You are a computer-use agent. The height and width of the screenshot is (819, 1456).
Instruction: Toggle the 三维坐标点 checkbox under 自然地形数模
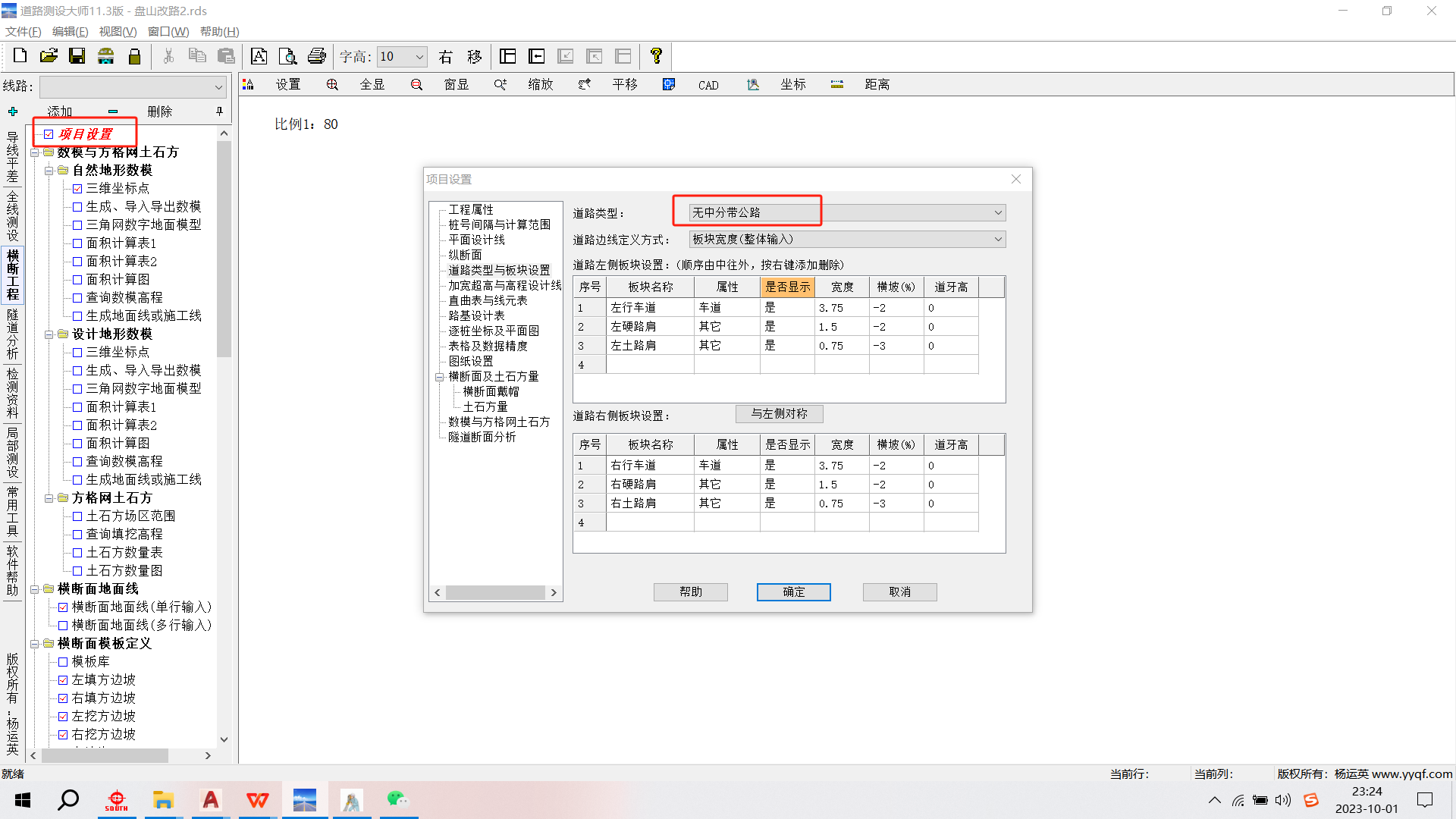point(77,189)
